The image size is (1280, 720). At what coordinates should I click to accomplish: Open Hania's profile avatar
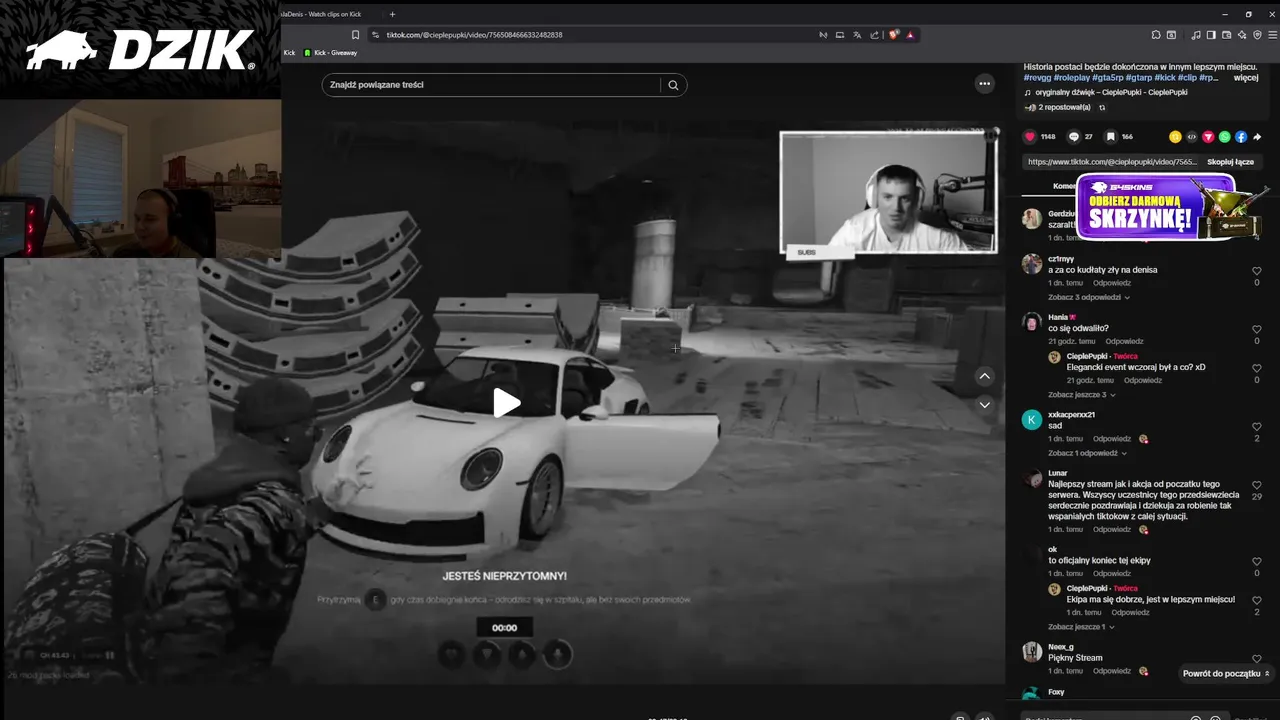pos(1032,322)
